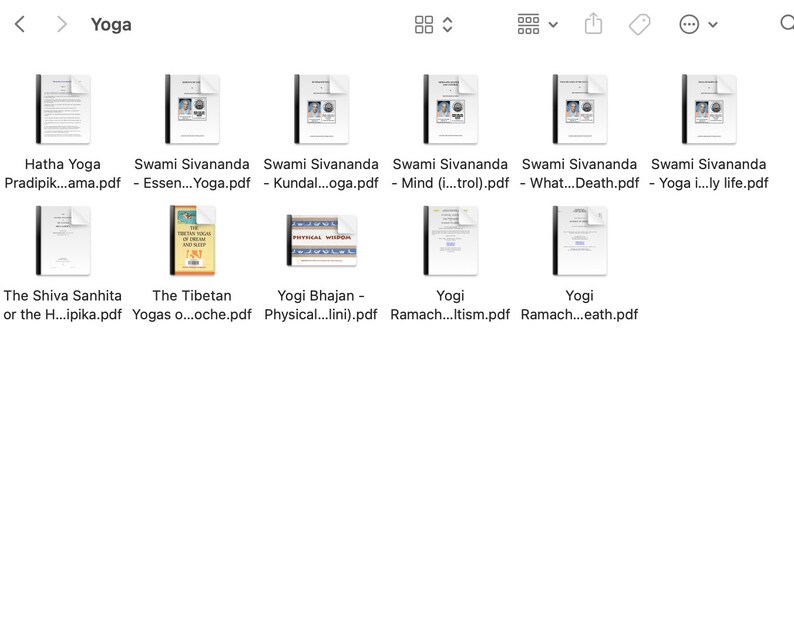Select Yogi Ramach...eath.pdf file icon
Screen dimensions: 794x628
580,241
